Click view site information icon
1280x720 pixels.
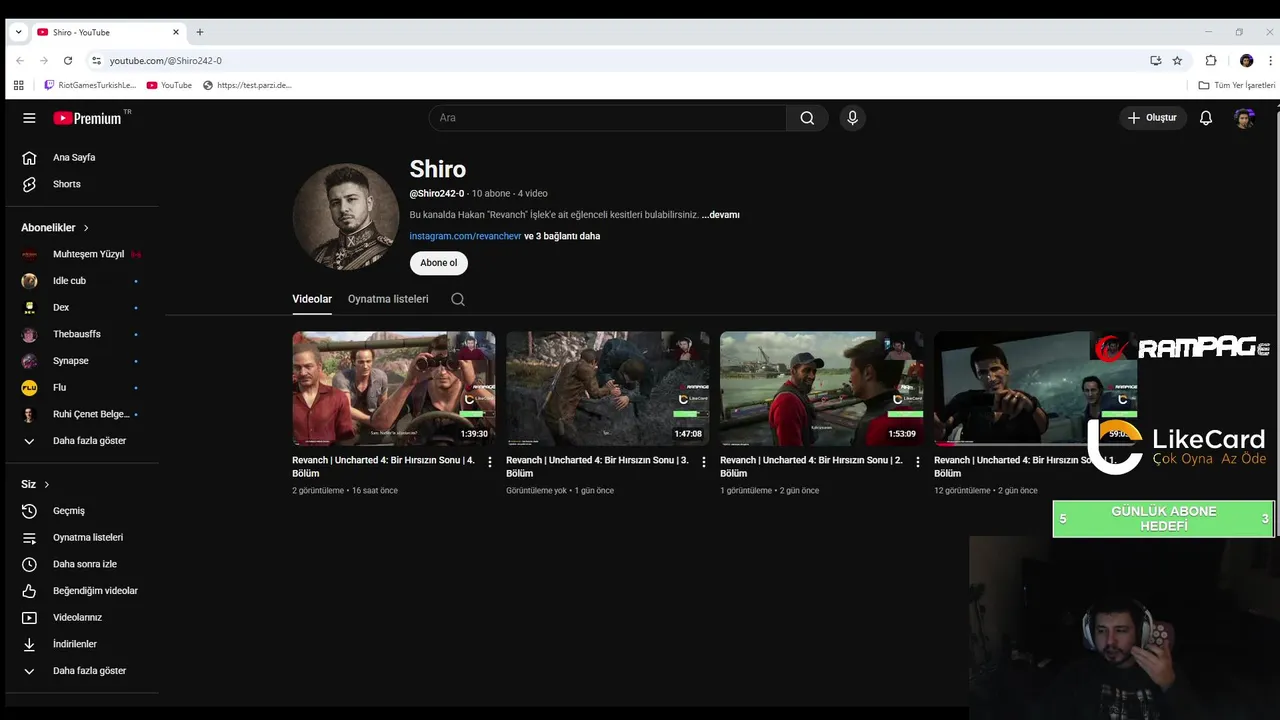point(96,60)
